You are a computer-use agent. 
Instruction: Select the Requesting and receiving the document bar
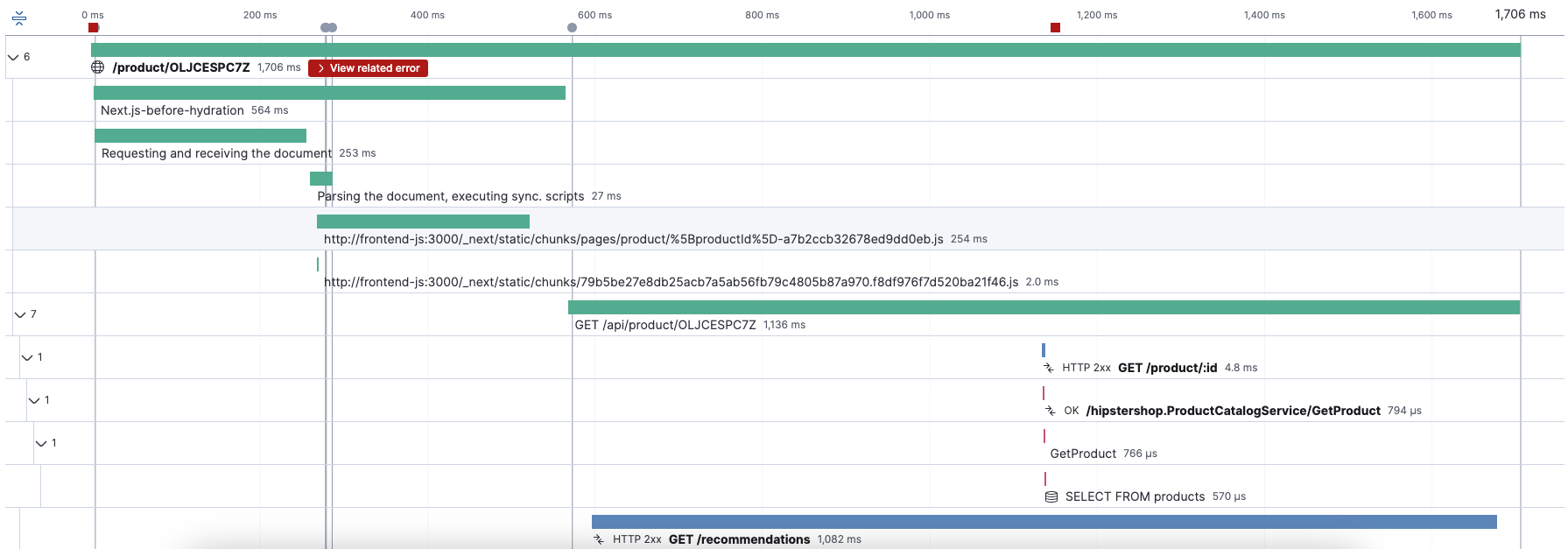pos(200,136)
